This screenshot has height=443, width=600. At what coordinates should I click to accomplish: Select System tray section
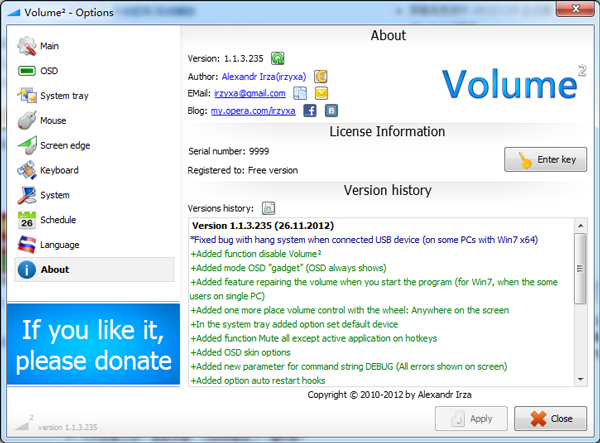coord(64,96)
